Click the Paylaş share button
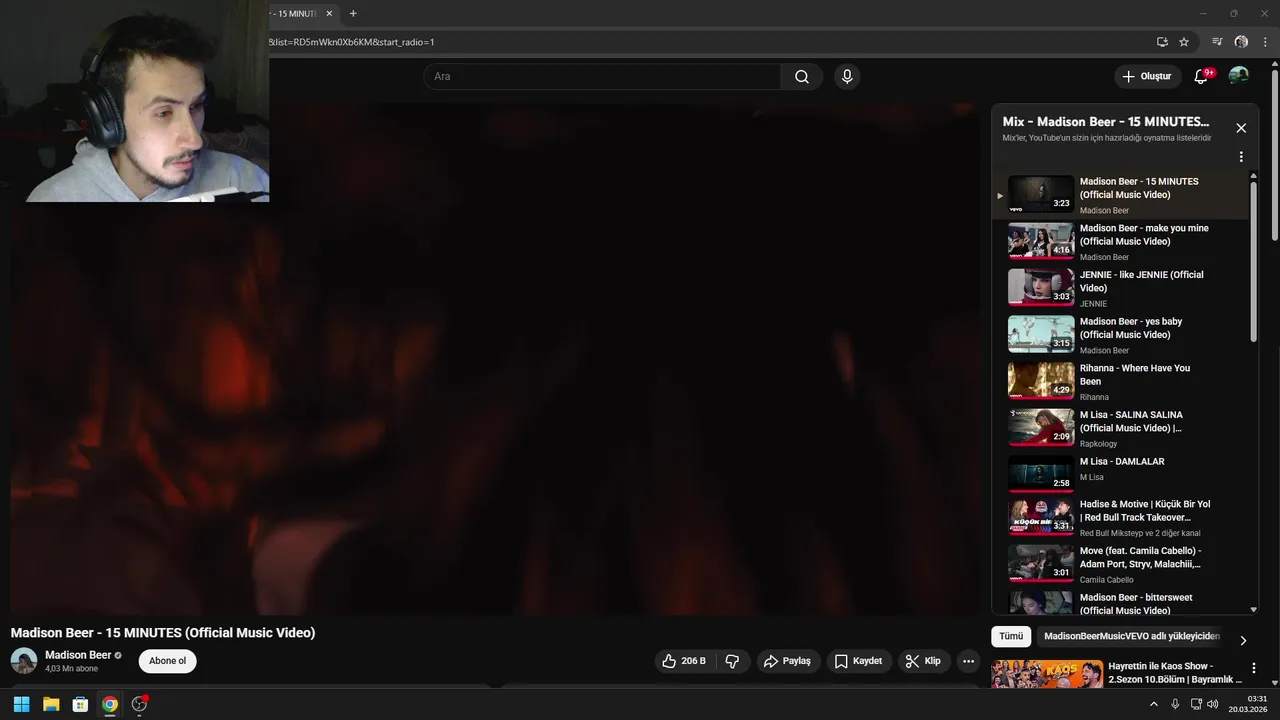The width and height of the screenshot is (1280, 720). 787,661
